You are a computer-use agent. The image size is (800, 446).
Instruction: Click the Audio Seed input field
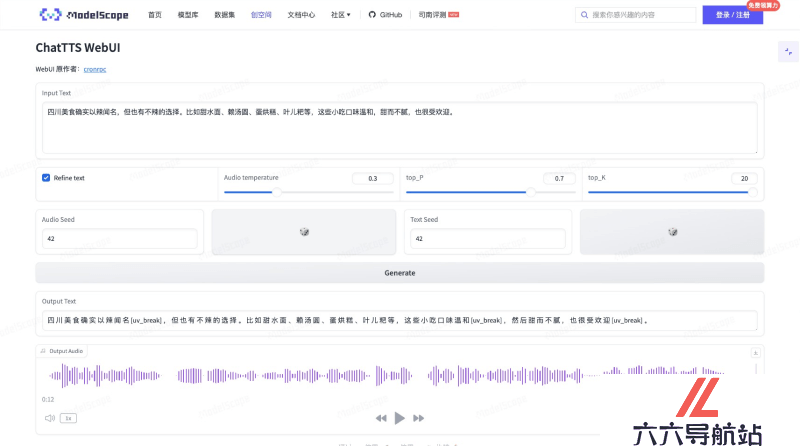(x=119, y=238)
